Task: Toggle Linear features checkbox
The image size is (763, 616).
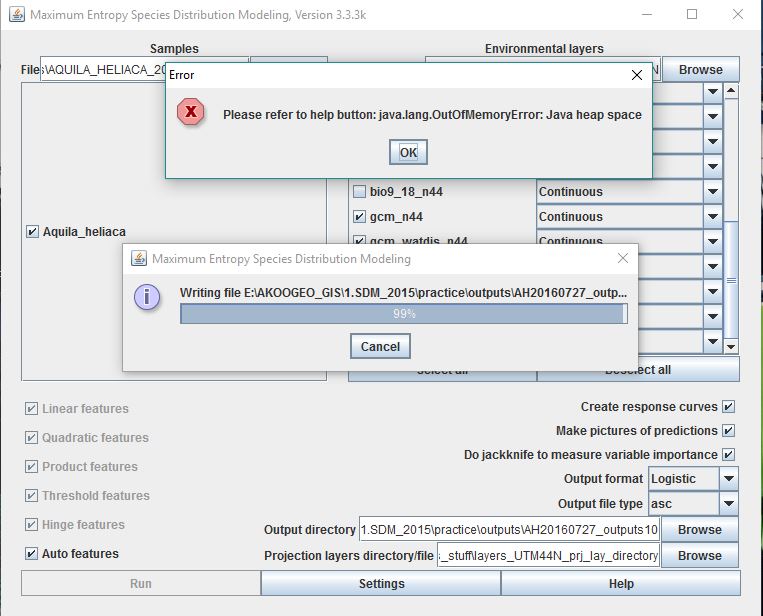Action: coord(31,408)
